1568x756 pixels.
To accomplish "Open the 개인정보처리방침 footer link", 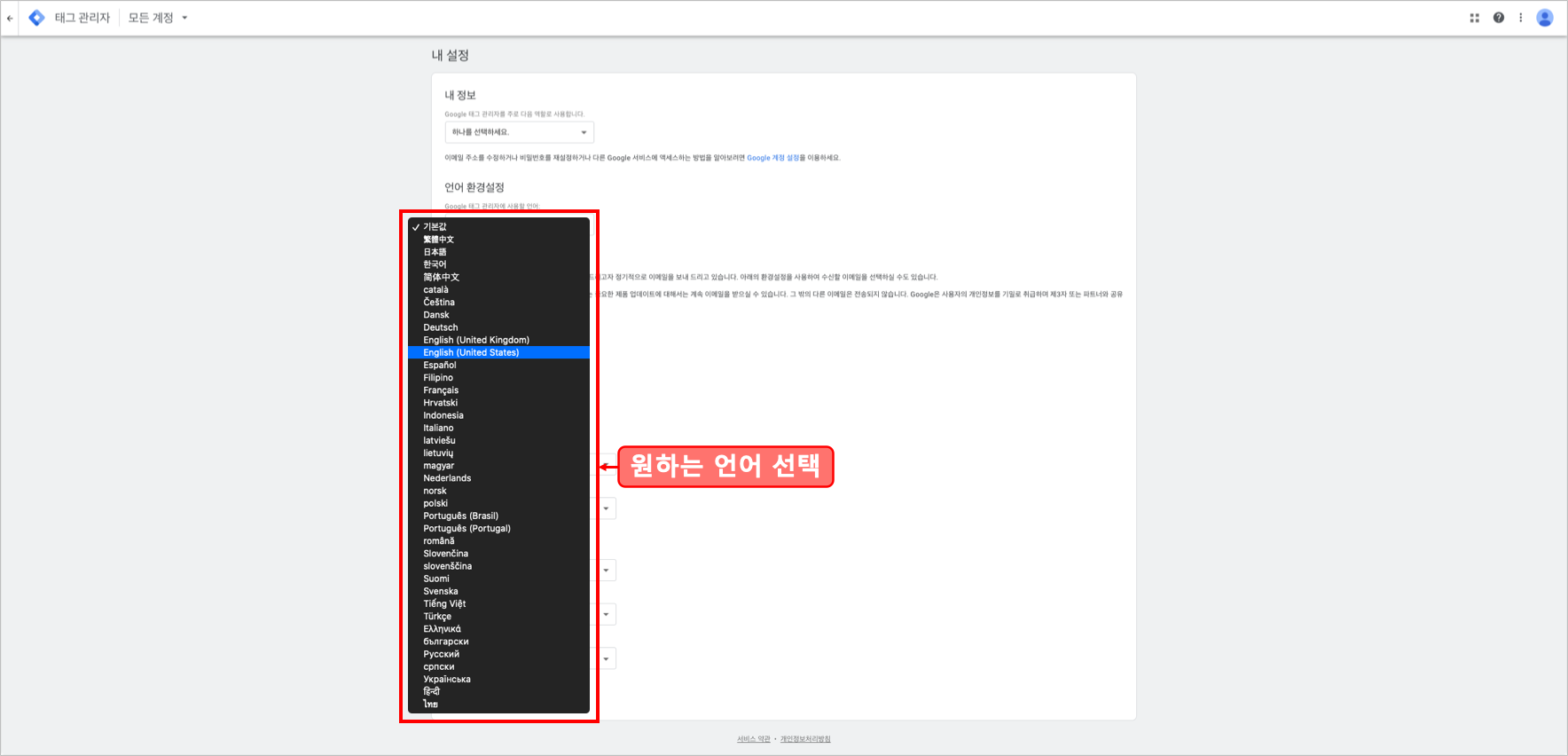I will click(x=805, y=739).
